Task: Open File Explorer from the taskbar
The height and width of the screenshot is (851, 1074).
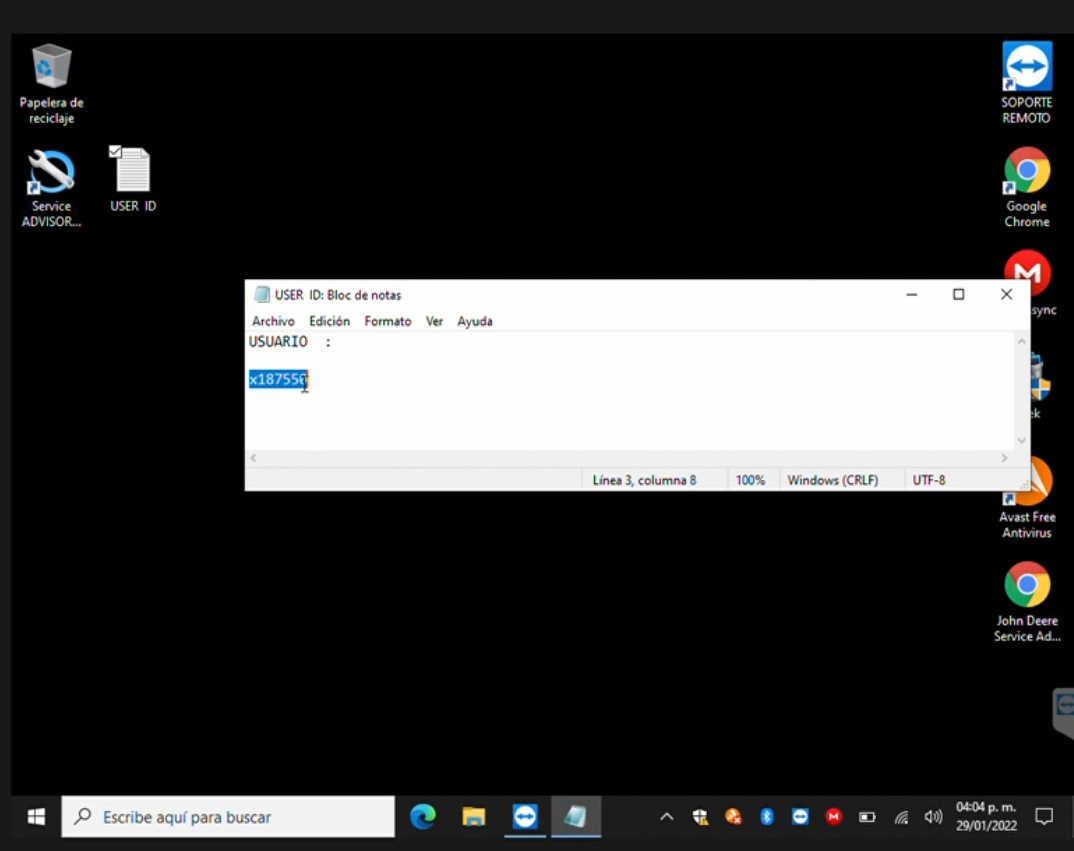Action: coord(474,817)
